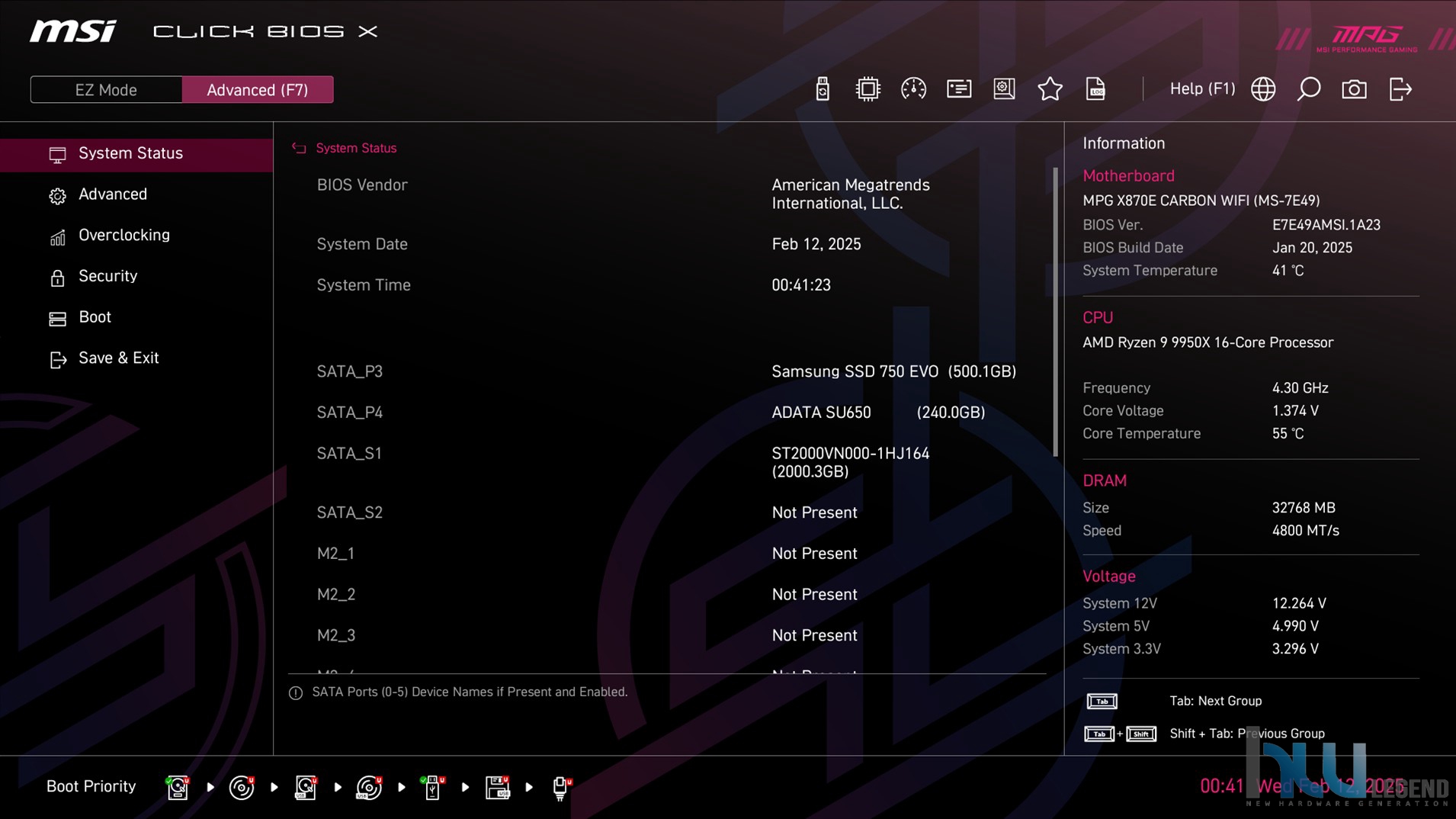Open Favorites star icon
The height and width of the screenshot is (819, 1456).
point(1050,89)
